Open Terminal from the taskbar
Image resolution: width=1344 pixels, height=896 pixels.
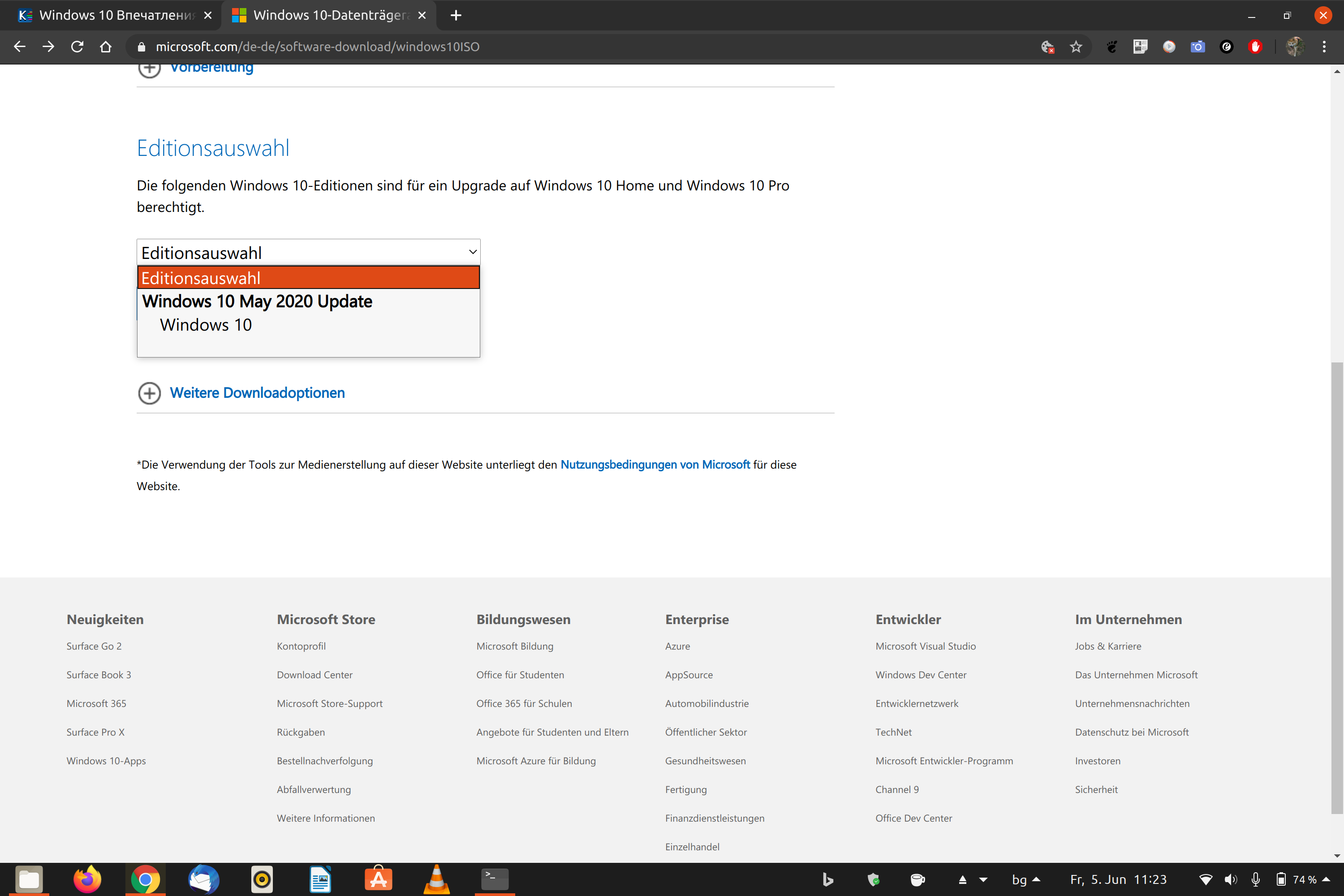tap(495, 879)
